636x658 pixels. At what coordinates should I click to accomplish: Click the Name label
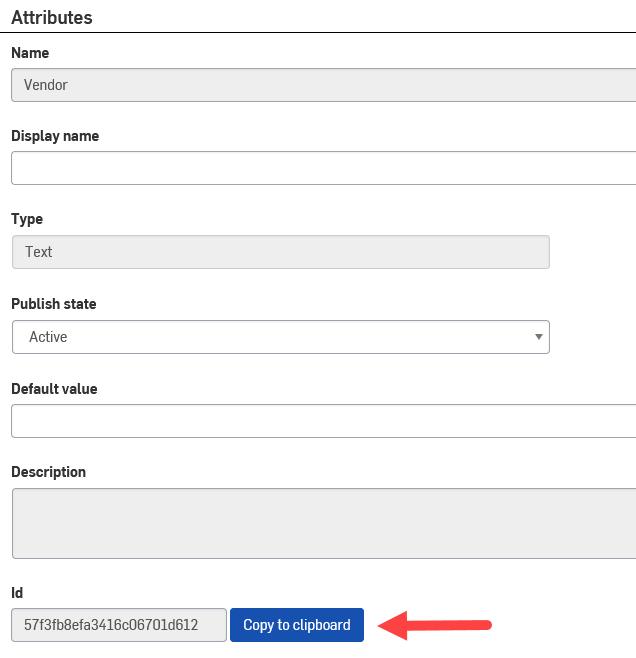(30, 53)
